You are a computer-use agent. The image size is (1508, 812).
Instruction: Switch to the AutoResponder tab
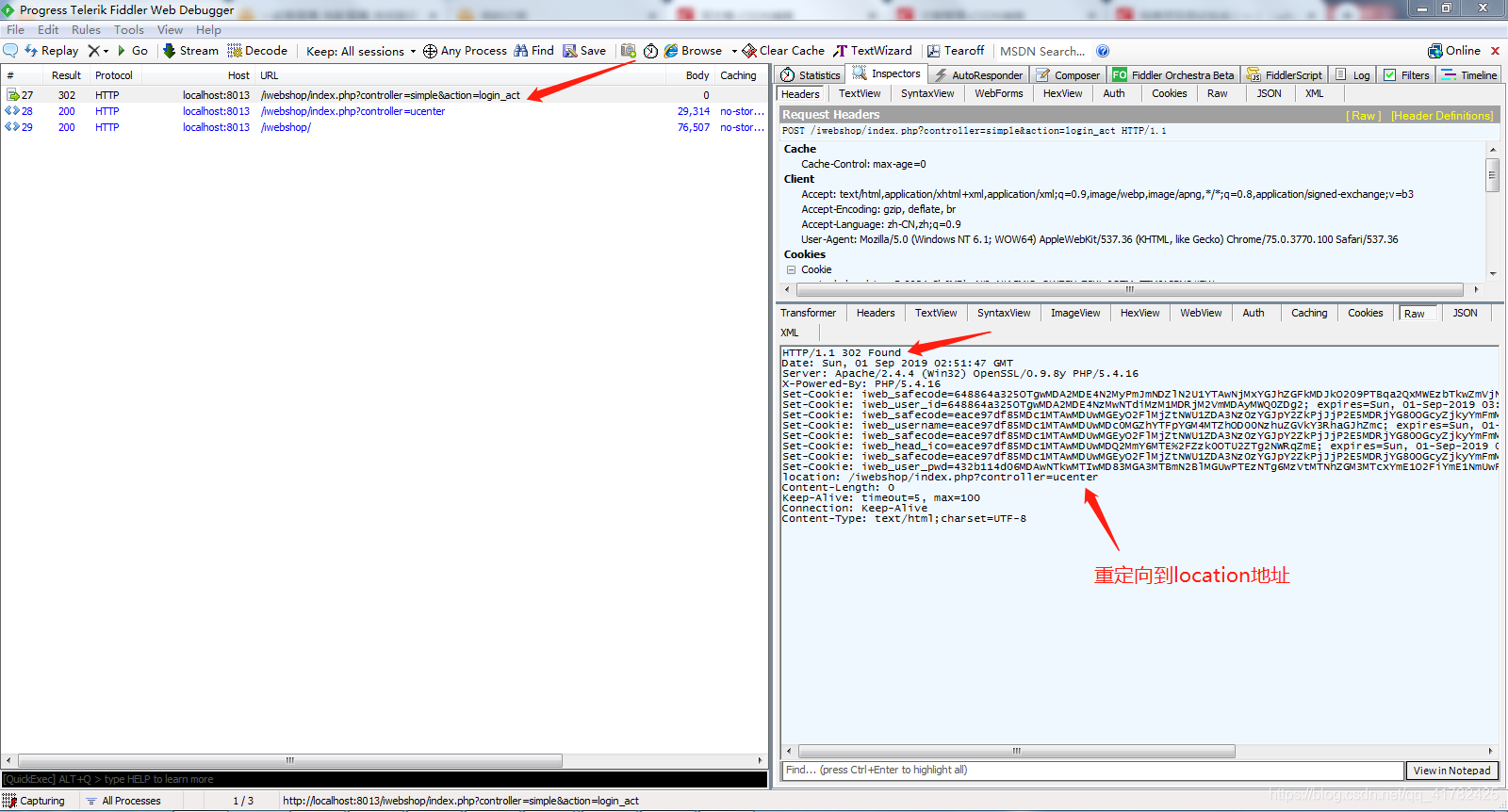(978, 75)
